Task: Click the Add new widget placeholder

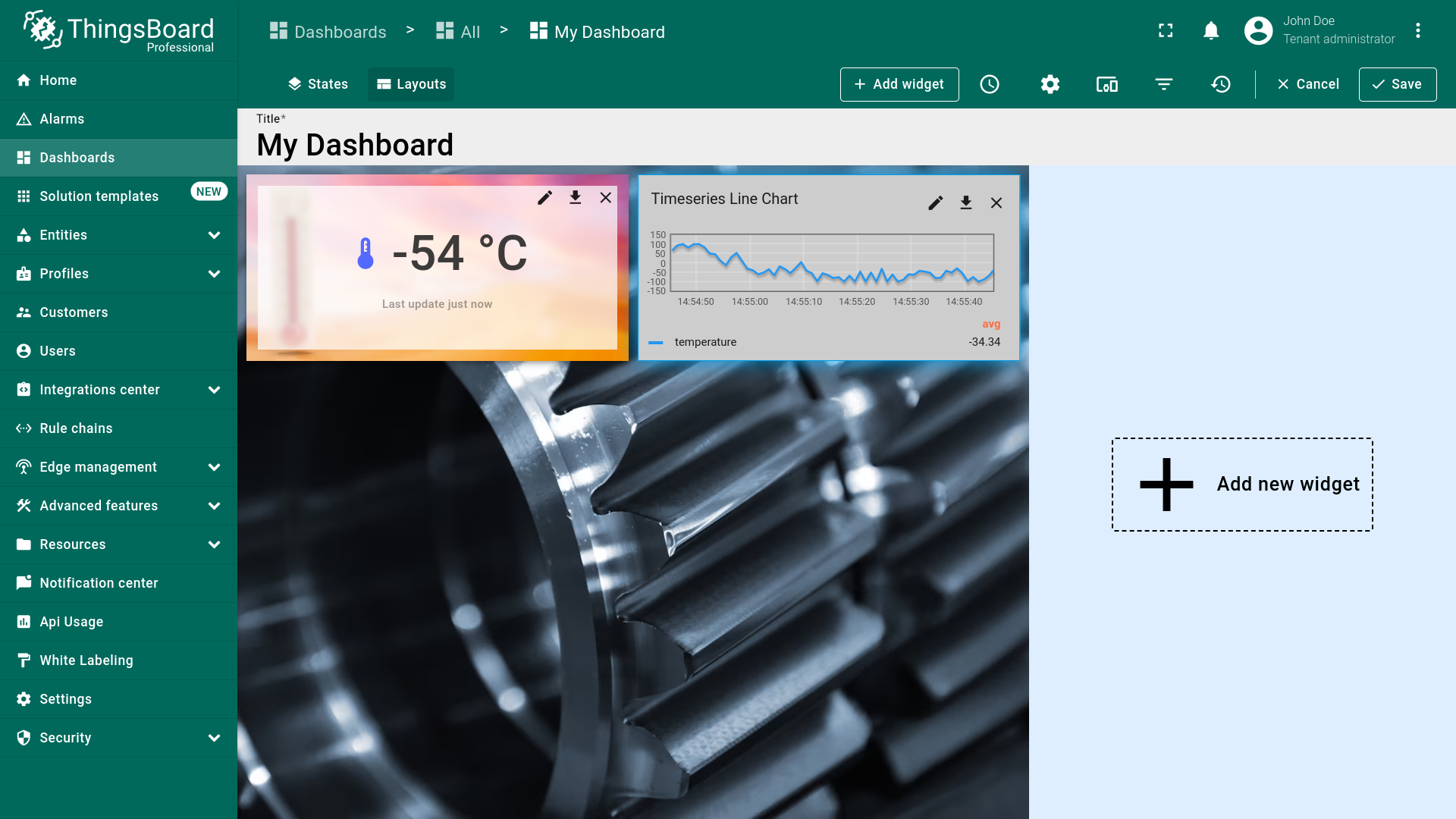Action: 1242,485
